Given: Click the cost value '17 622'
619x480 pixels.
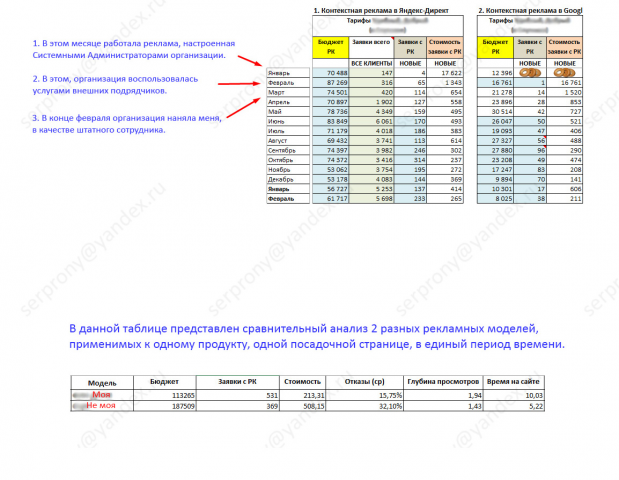Looking at the screenshot, I should 445,73.
